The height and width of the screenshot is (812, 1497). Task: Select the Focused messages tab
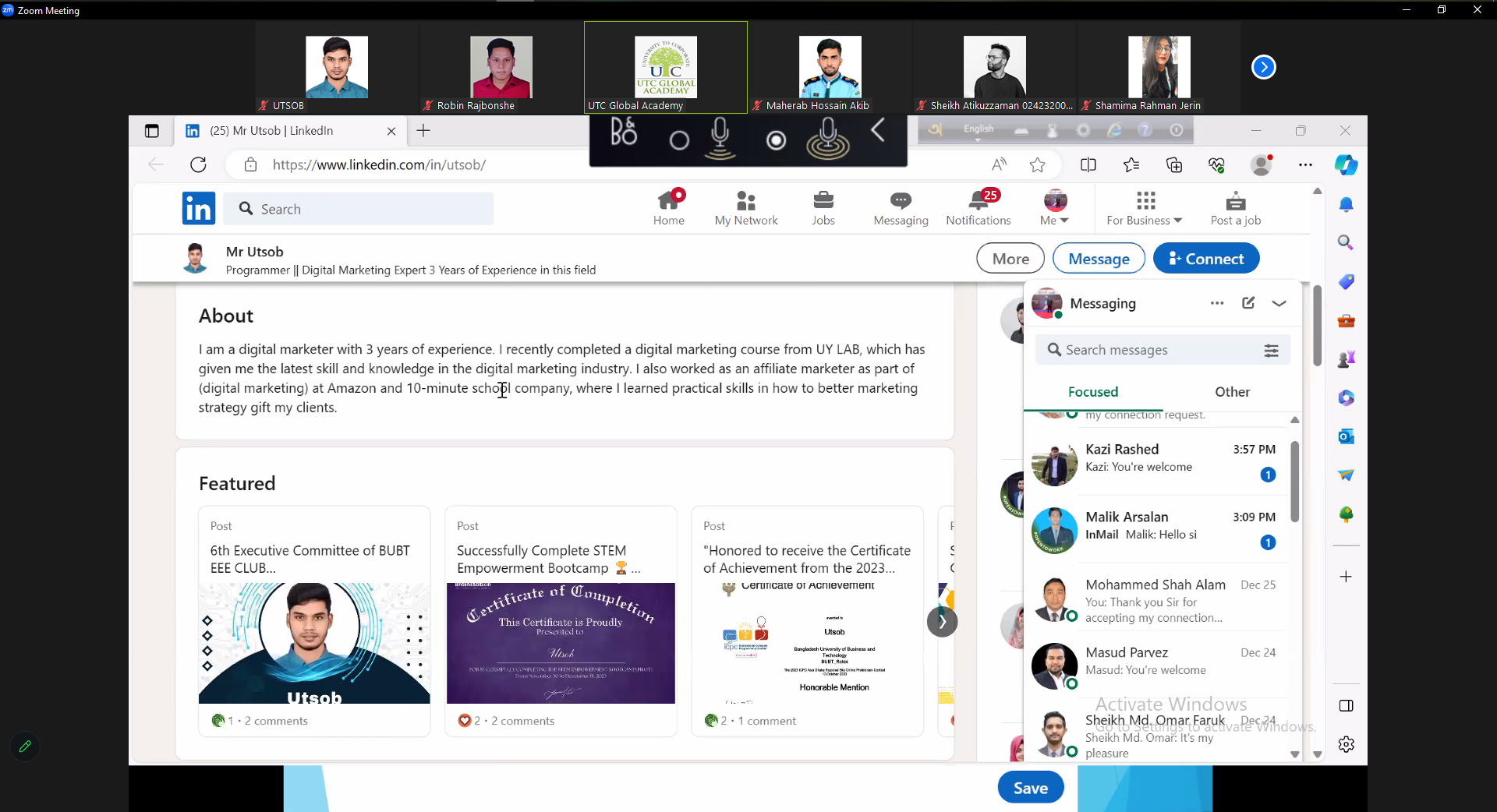click(1092, 392)
